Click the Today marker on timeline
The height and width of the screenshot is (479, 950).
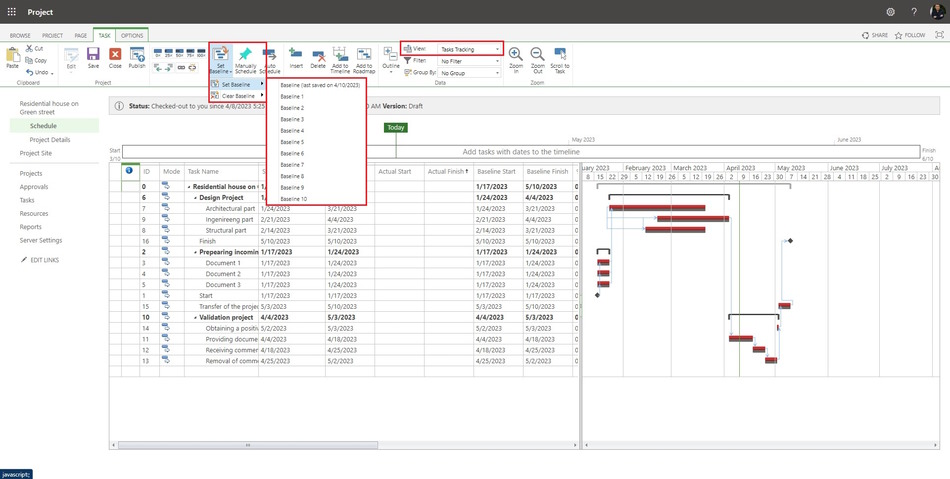point(396,128)
